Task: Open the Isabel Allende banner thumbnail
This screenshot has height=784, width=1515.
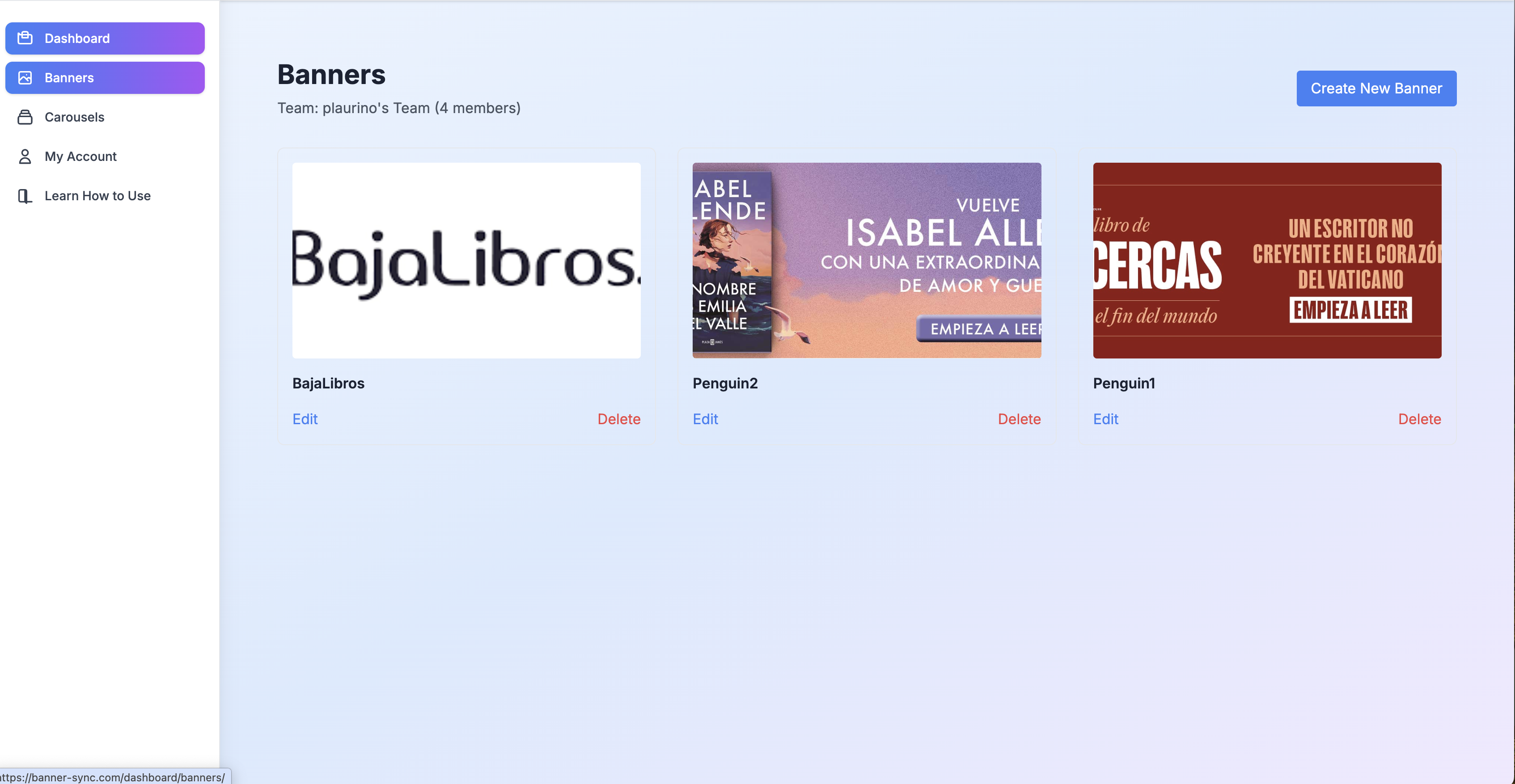Action: (867, 260)
